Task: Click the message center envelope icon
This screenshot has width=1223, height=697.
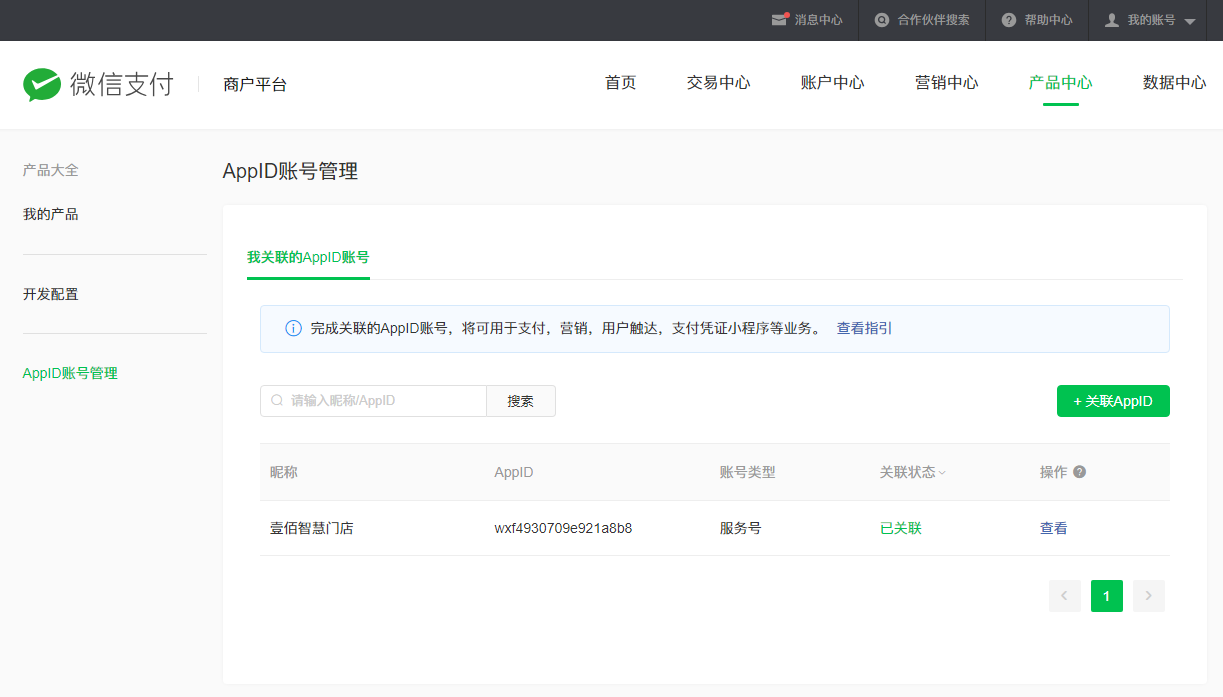Action: click(780, 20)
